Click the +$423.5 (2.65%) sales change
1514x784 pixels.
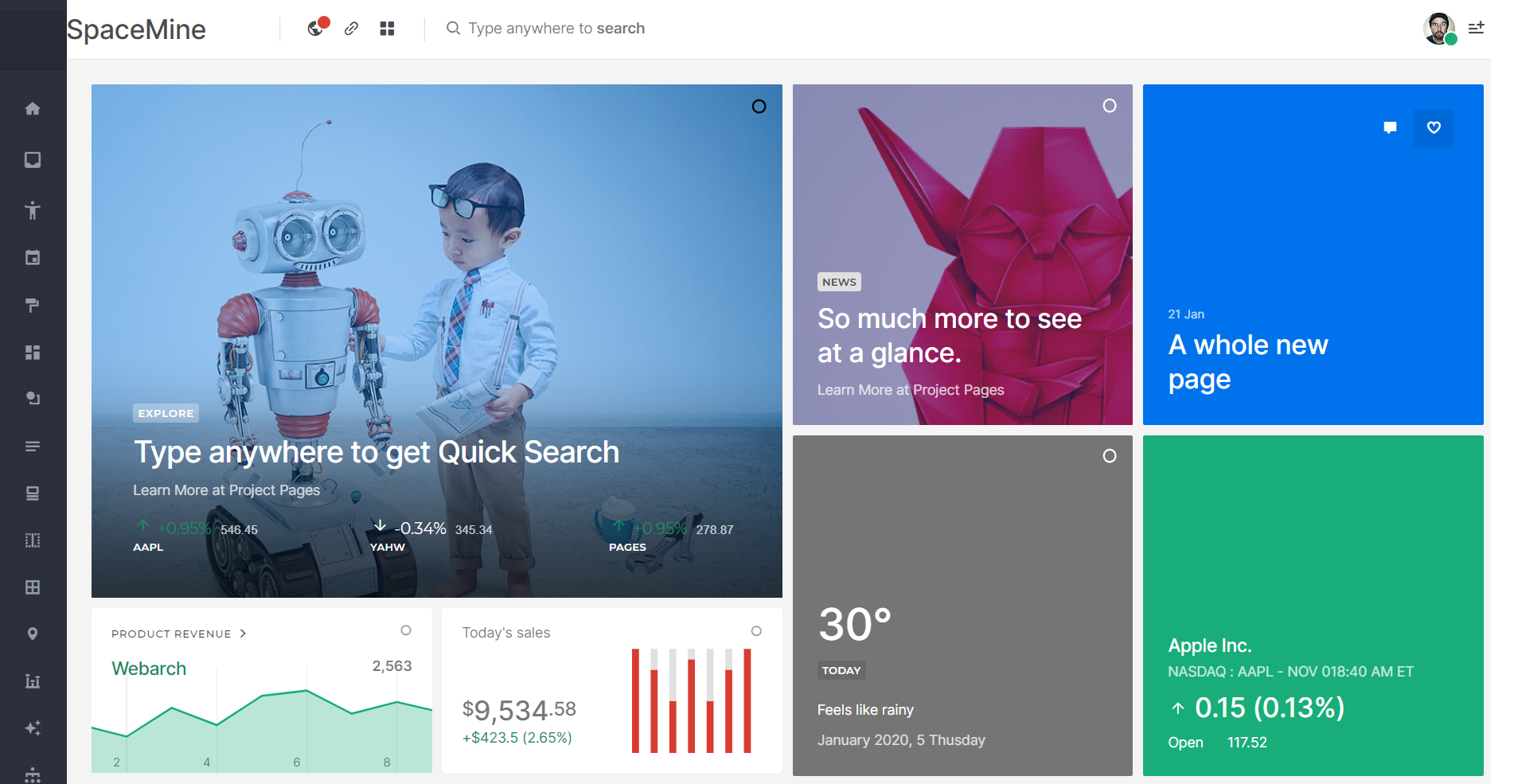[517, 738]
